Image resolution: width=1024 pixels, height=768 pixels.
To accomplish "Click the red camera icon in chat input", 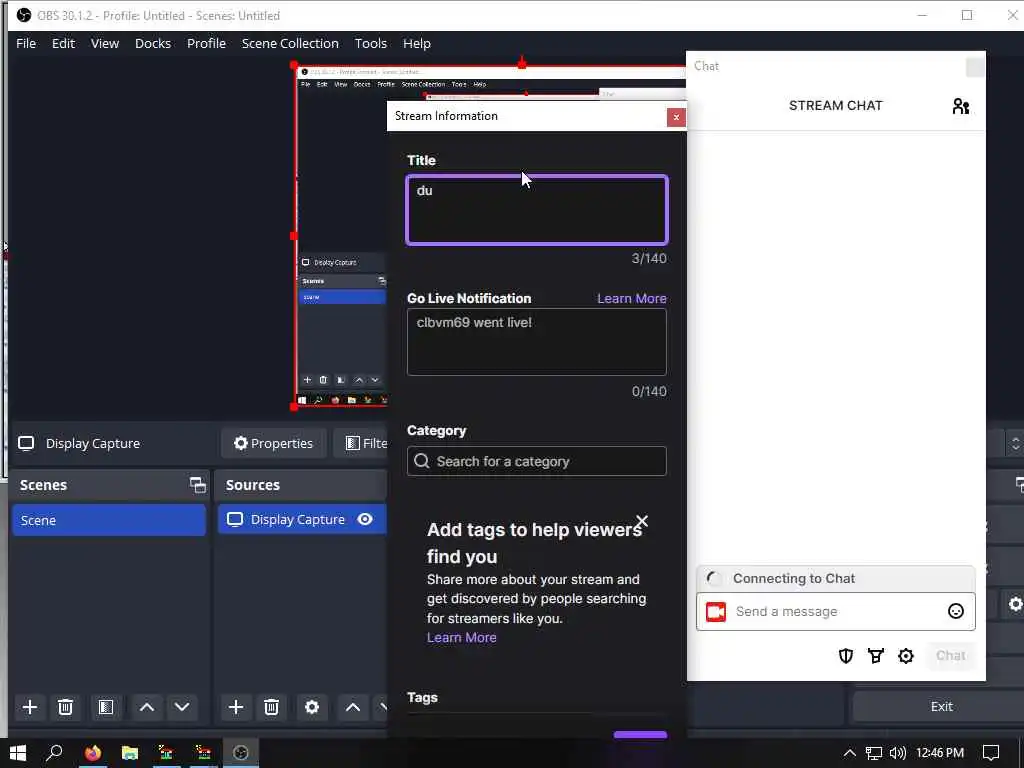I will 716,612.
